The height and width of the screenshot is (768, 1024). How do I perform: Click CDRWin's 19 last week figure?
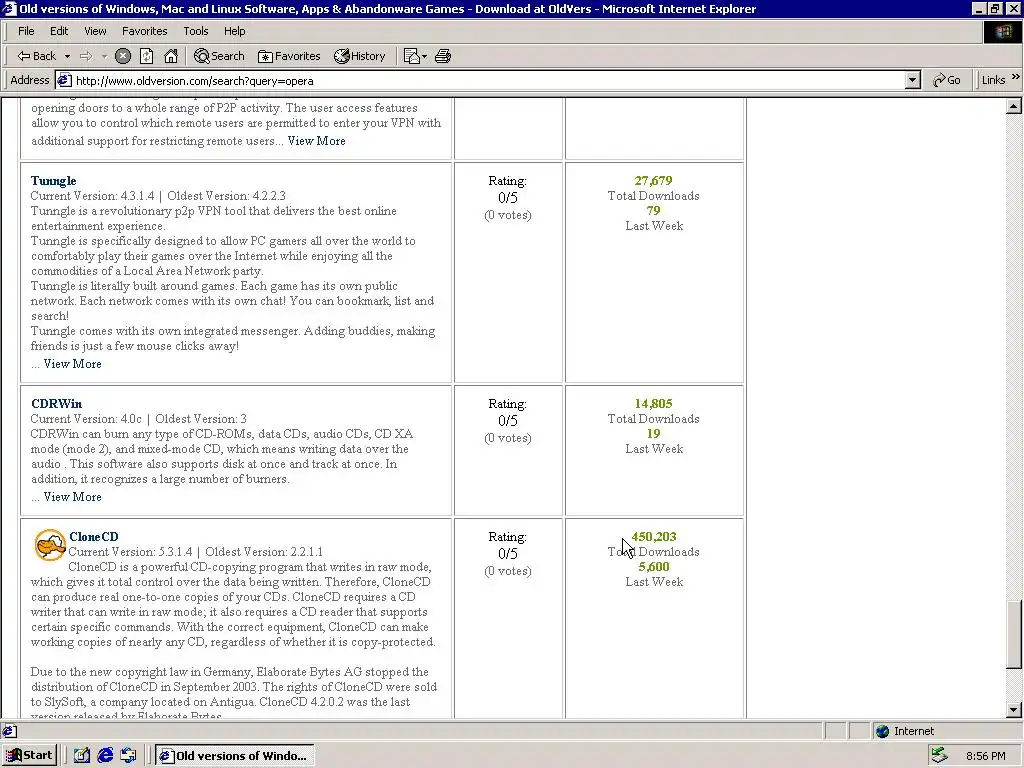pyautogui.click(x=653, y=434)
